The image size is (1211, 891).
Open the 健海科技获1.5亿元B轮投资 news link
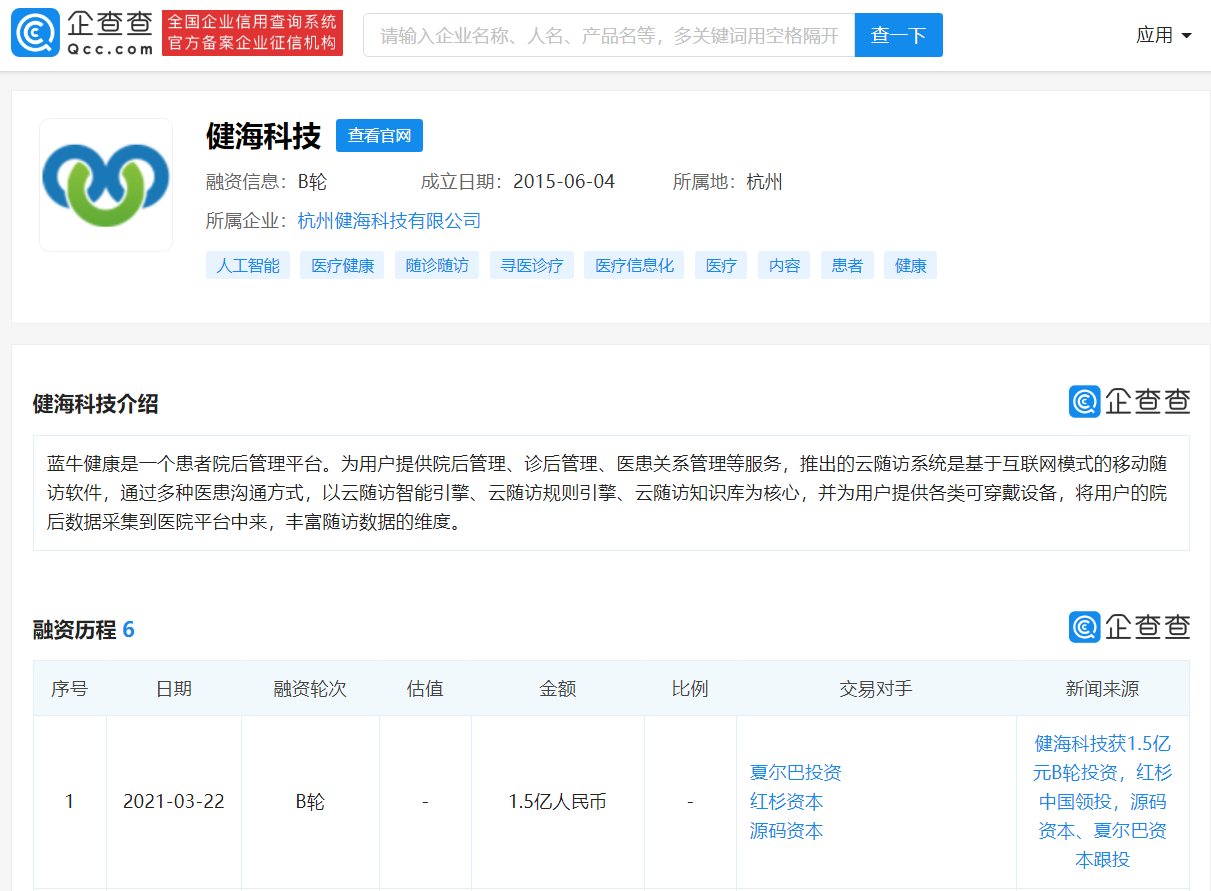point(1102,802)
